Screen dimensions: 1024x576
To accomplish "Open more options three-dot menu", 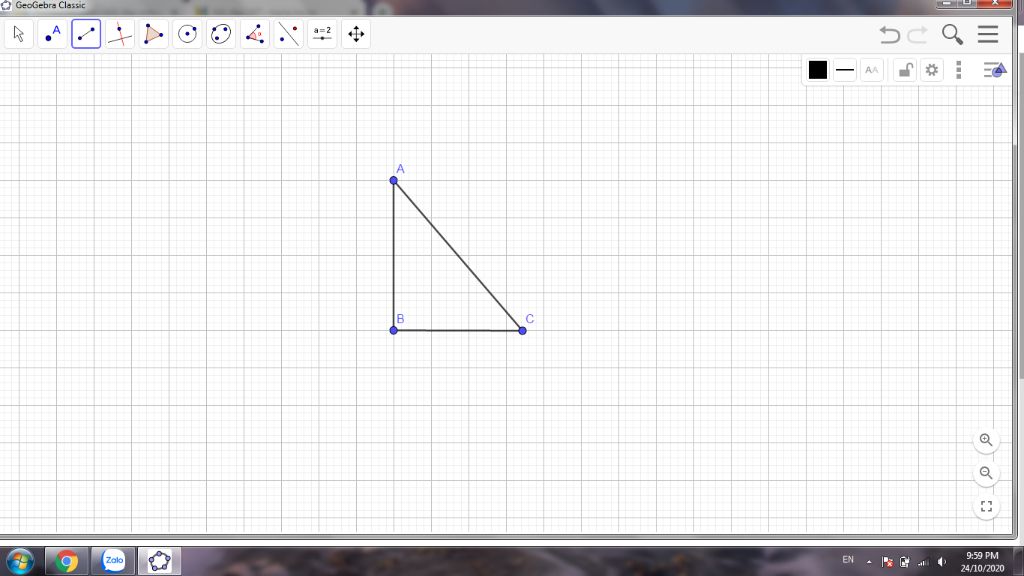I will click(x=959, y=70).
